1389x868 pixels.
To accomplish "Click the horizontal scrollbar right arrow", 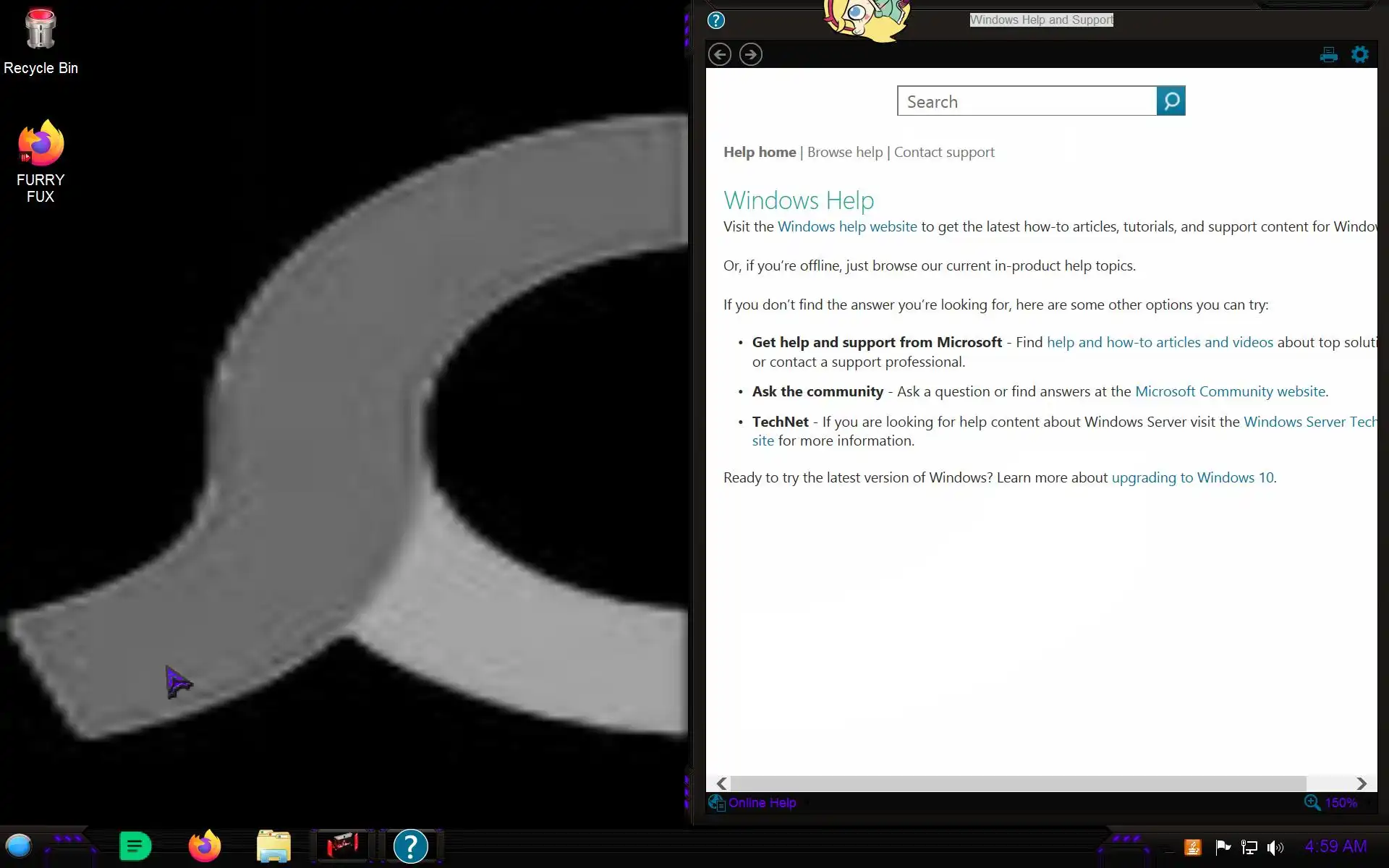I will 1361,783.
